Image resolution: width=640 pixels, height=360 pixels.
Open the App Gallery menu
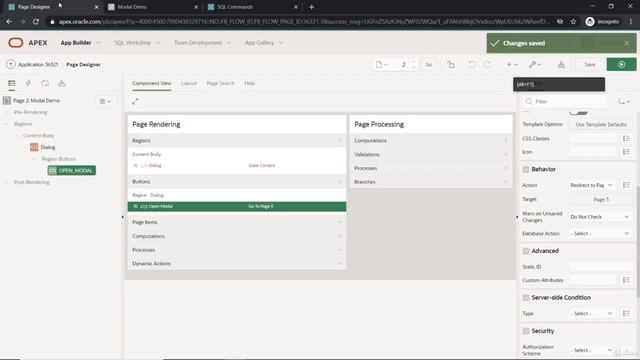click(263, 42)
